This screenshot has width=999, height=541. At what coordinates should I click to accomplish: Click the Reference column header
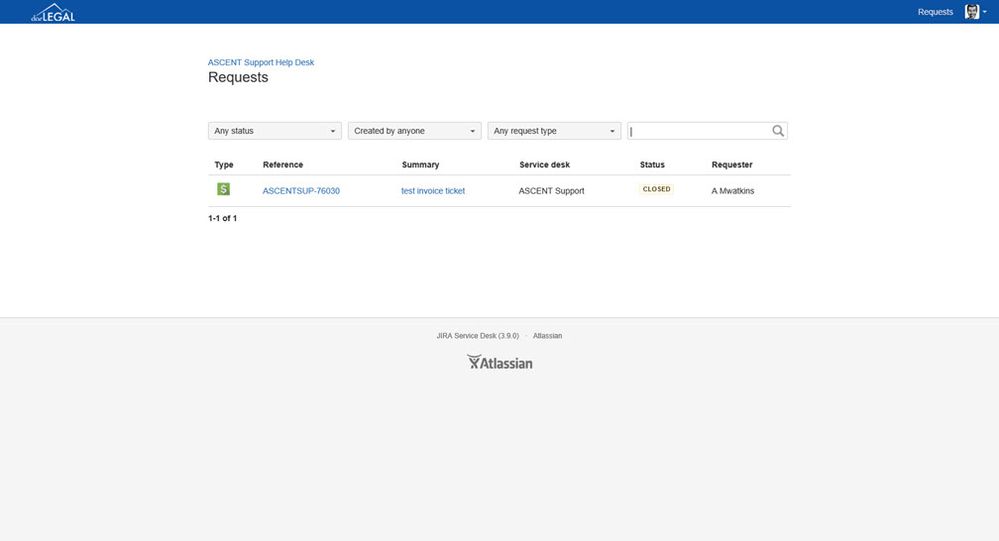tap(283, 164)
